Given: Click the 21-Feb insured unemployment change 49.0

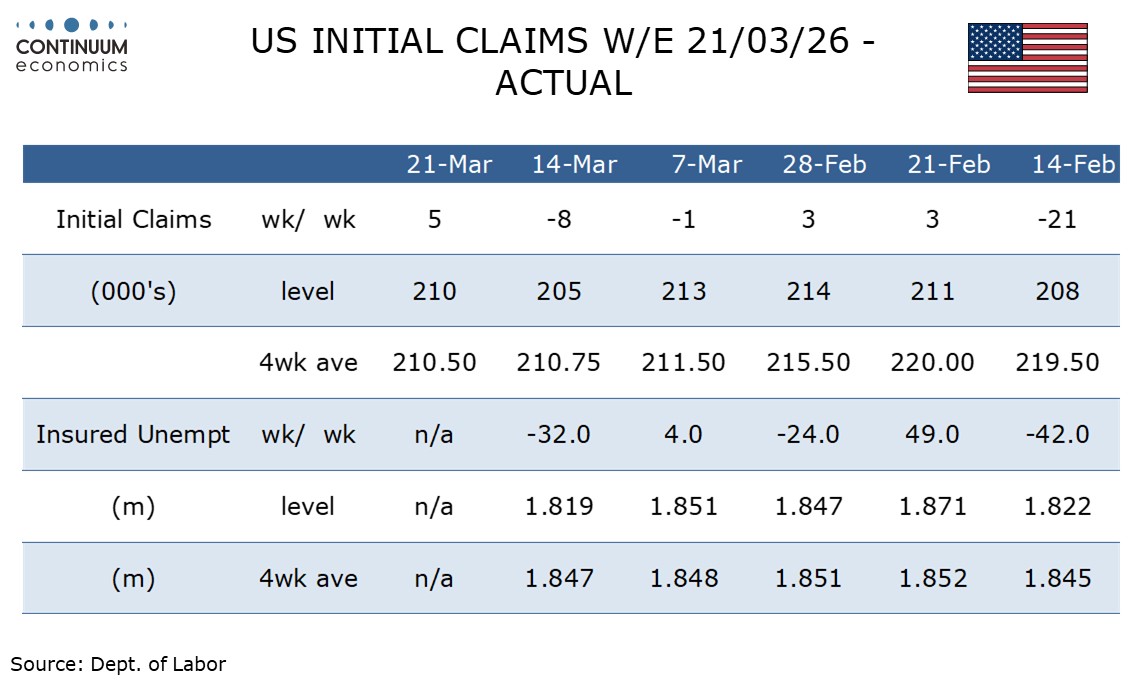Looking at the screenshot, I should 932,435.
